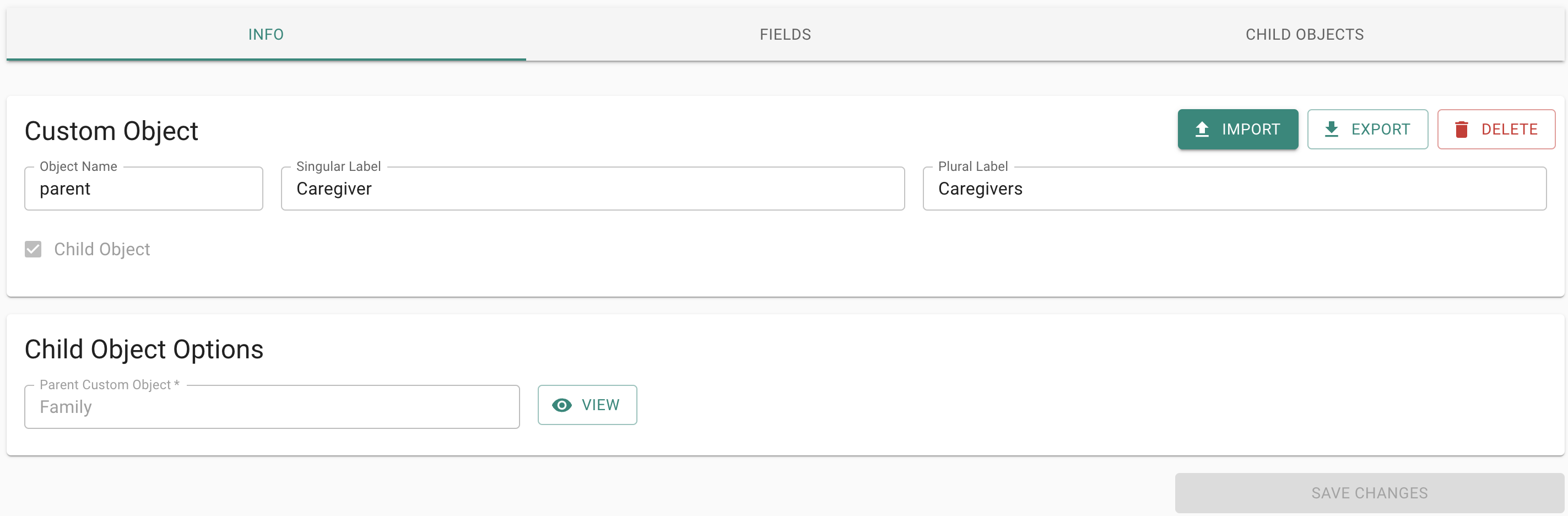This screenshot has height=516, width=1568.
Task: Click the Export button
Action: [x=1367, y=129]
